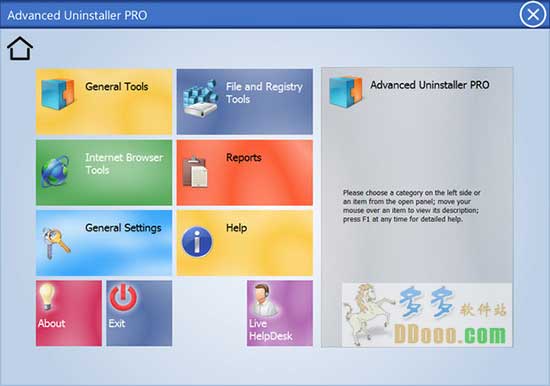Click the Exit label
The width and height of the screenshot is (550, 386).
click(x=117, y=324)
